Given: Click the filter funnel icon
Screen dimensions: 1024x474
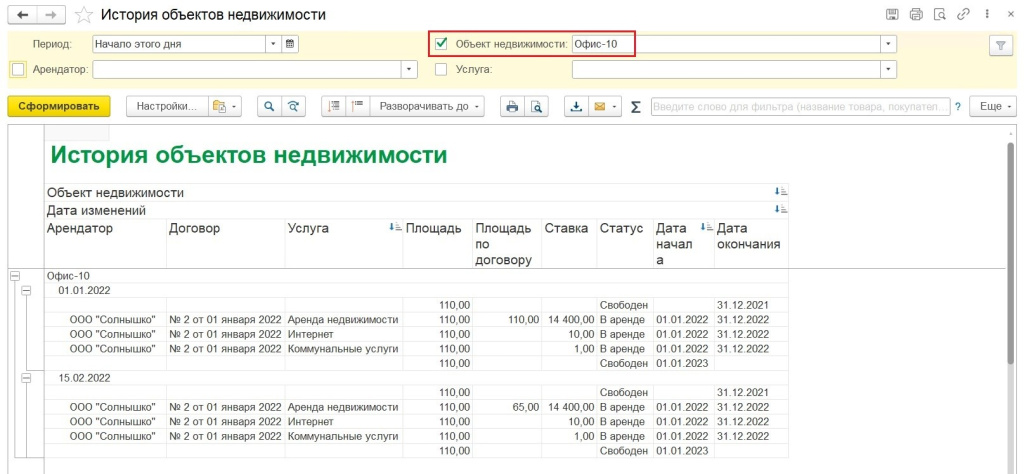Looking at the screenshot, I should (999, 46).
